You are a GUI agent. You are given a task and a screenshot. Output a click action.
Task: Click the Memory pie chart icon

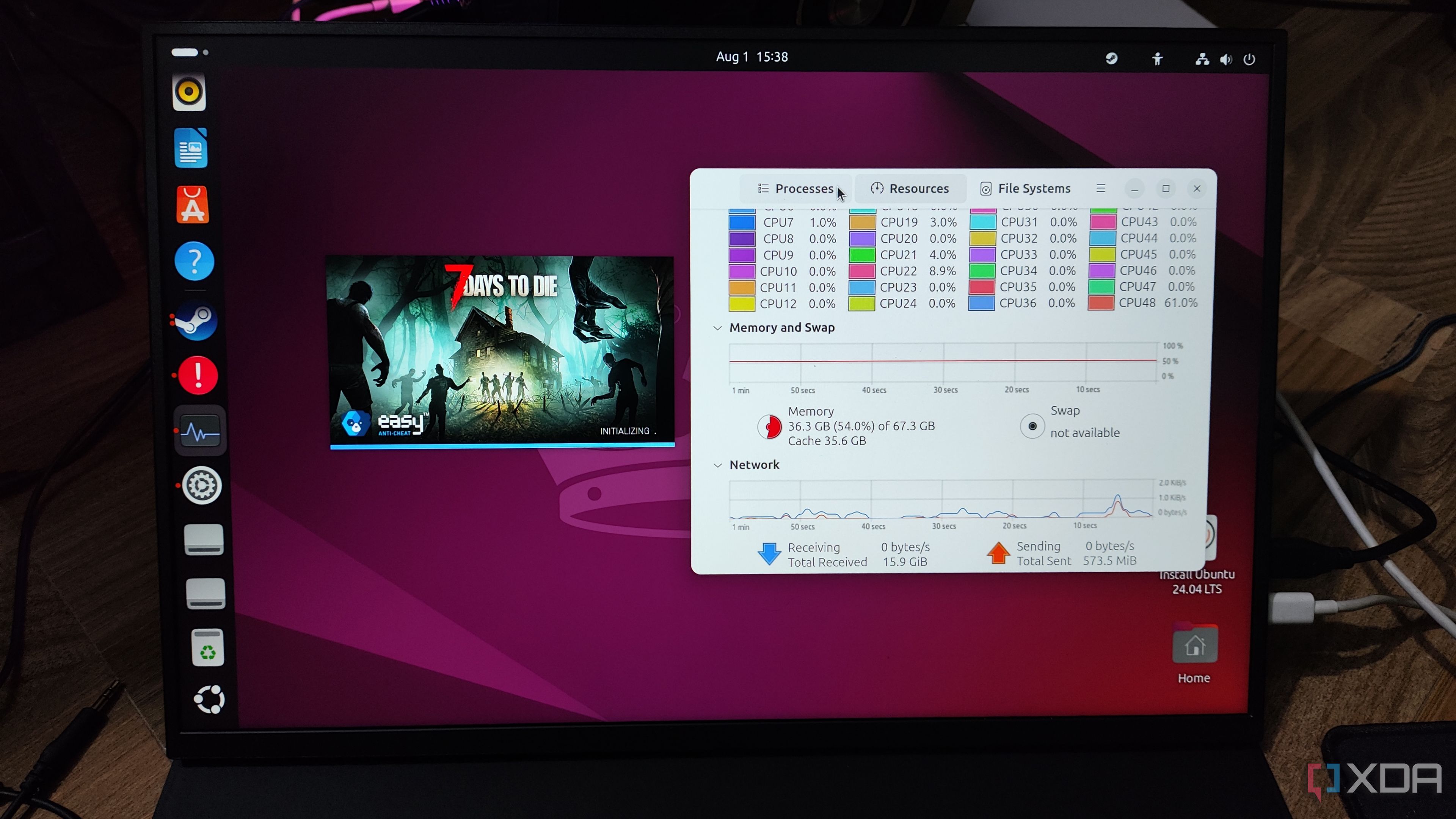[769, 427]
